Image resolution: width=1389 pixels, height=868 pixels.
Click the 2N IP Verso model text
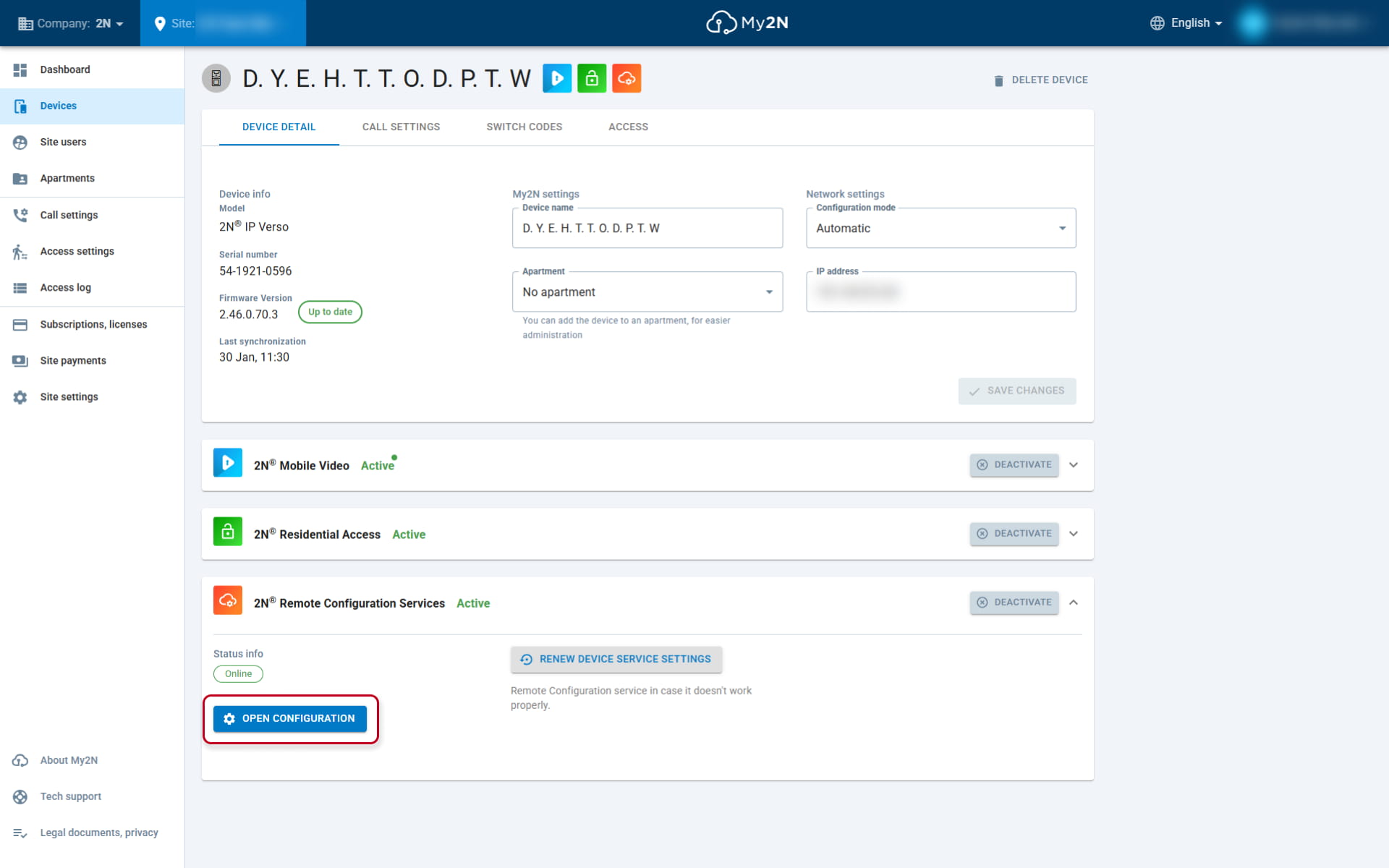(254, 227)
